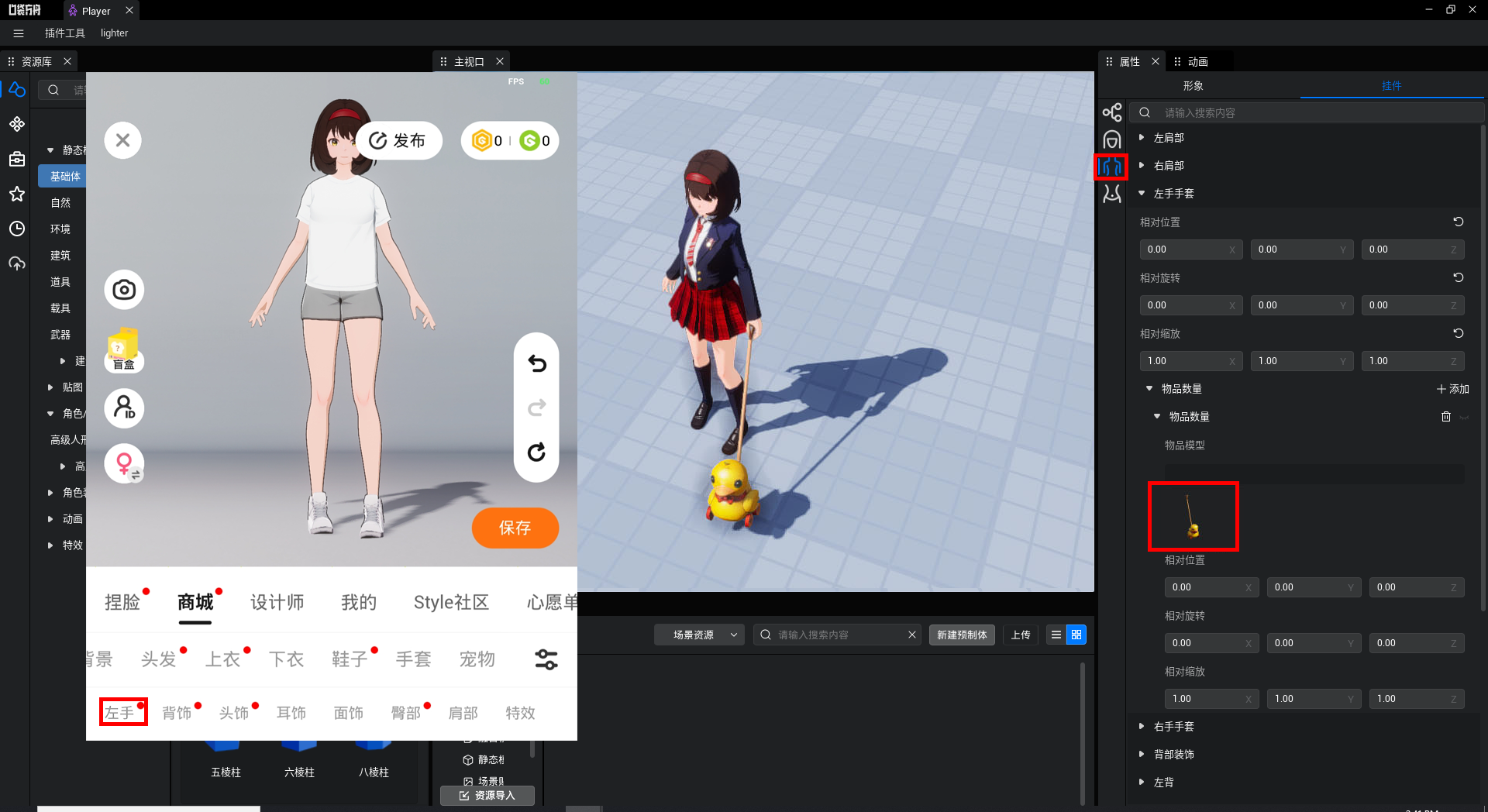Select the 商城 tab
Viewport: 1488px width, 812px height.
point(195,602)
